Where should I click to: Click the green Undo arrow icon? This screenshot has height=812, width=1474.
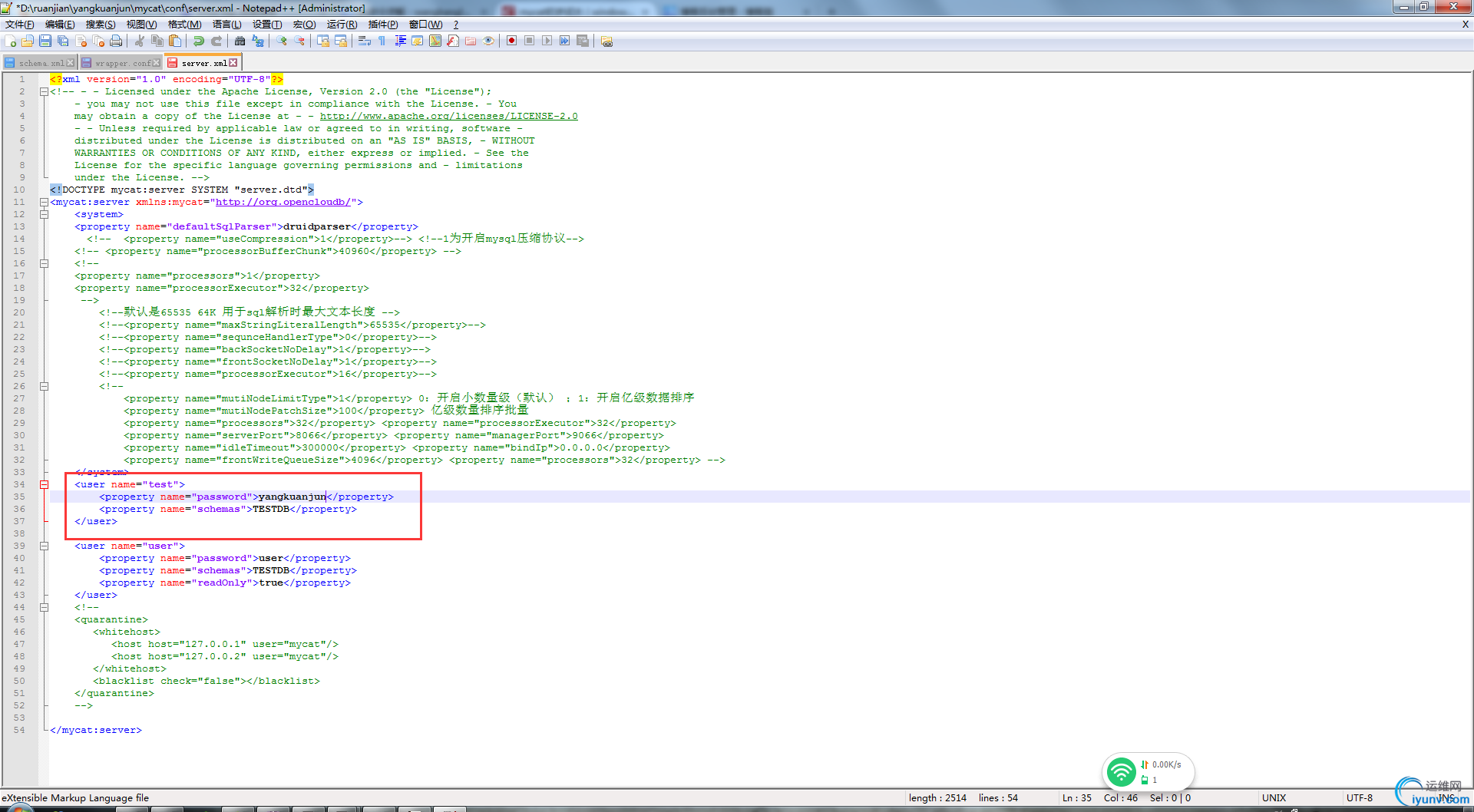(199, 41)
